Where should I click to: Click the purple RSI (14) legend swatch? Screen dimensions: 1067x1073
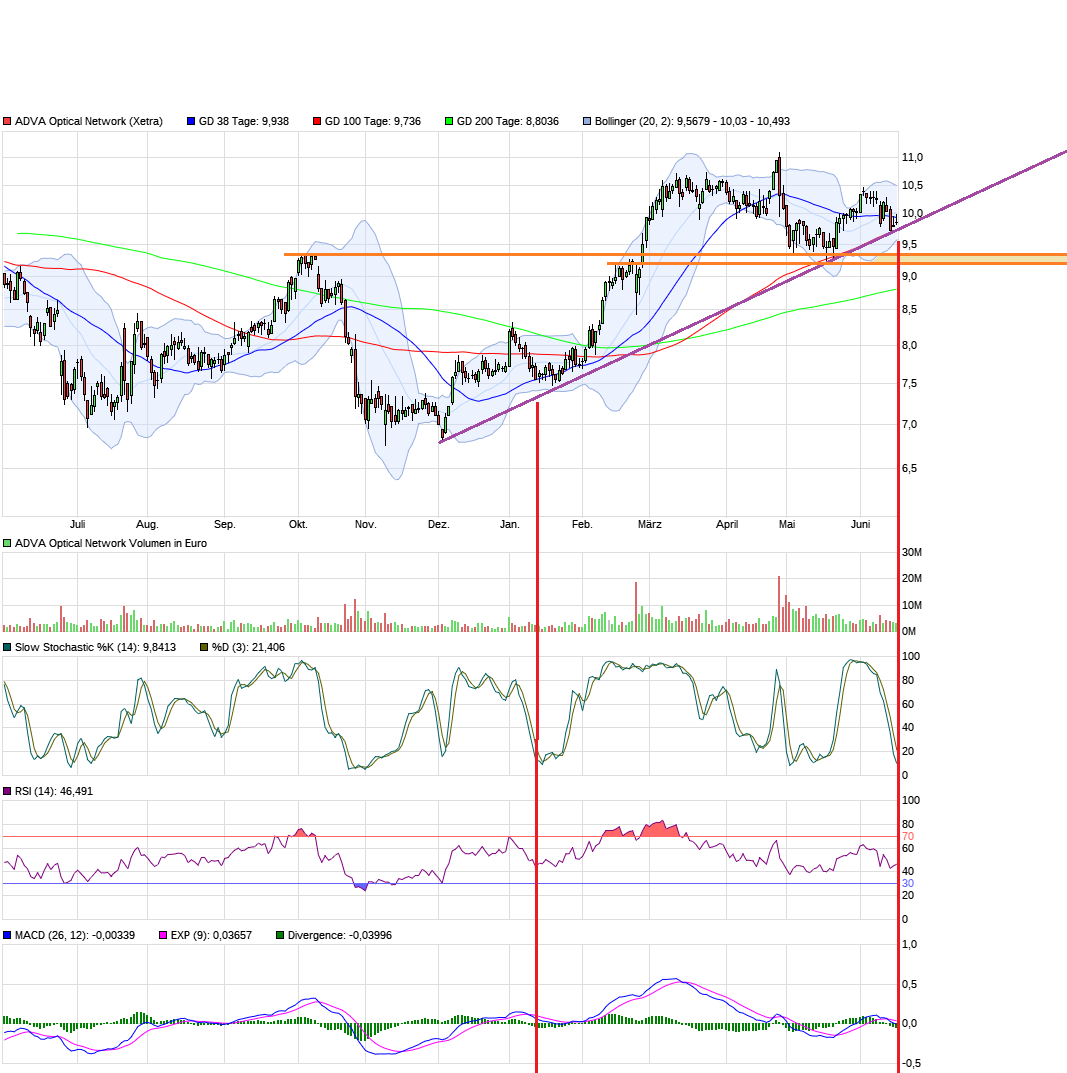point(7,791)
